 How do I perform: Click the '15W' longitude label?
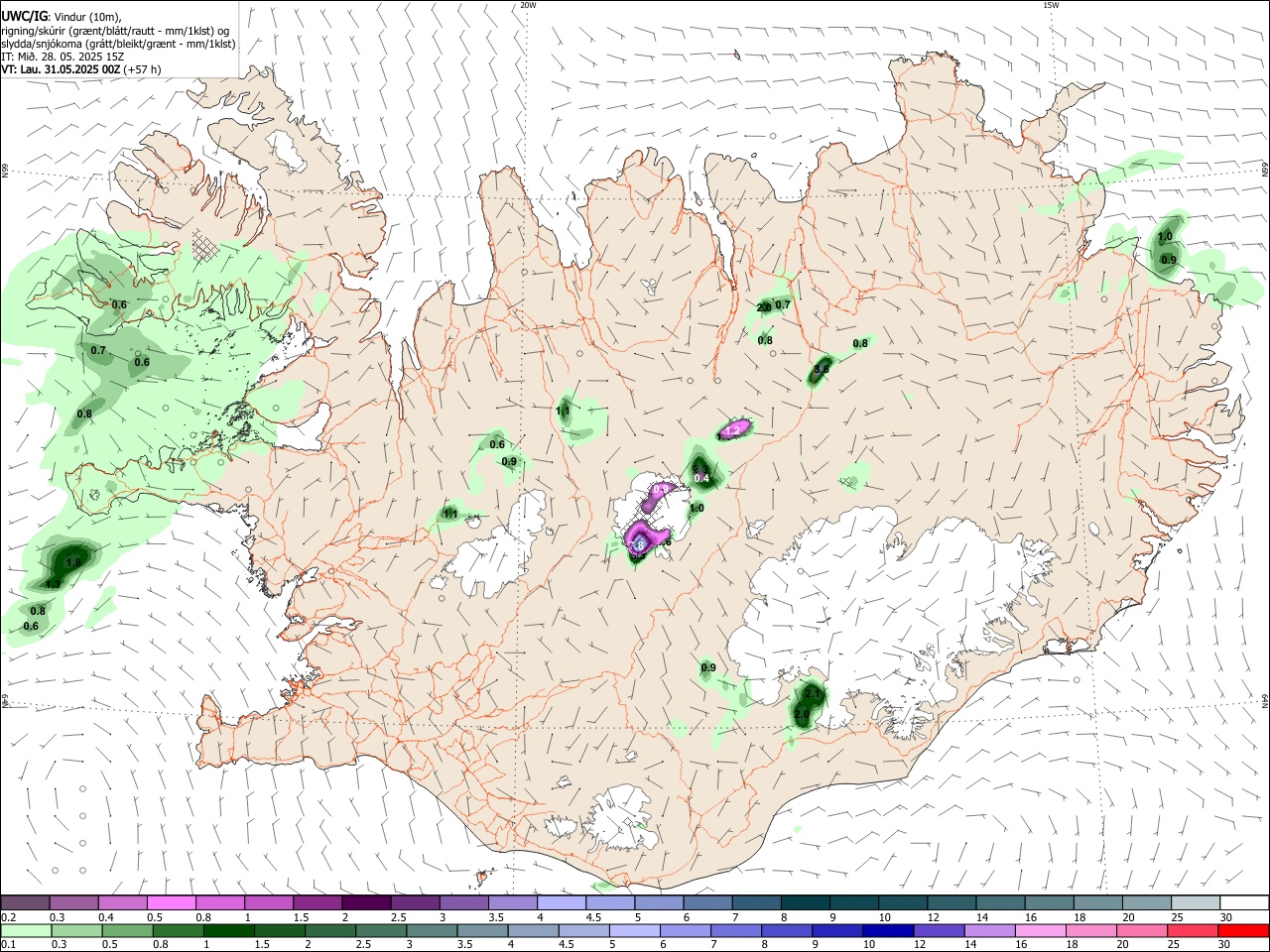(1051, 5)
